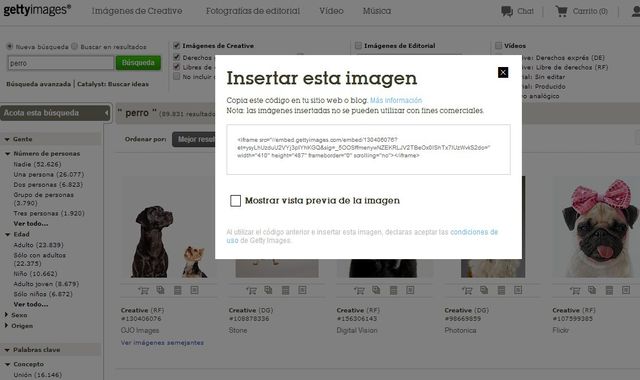Select the Buscar en resultados radio button

(74, 47)
